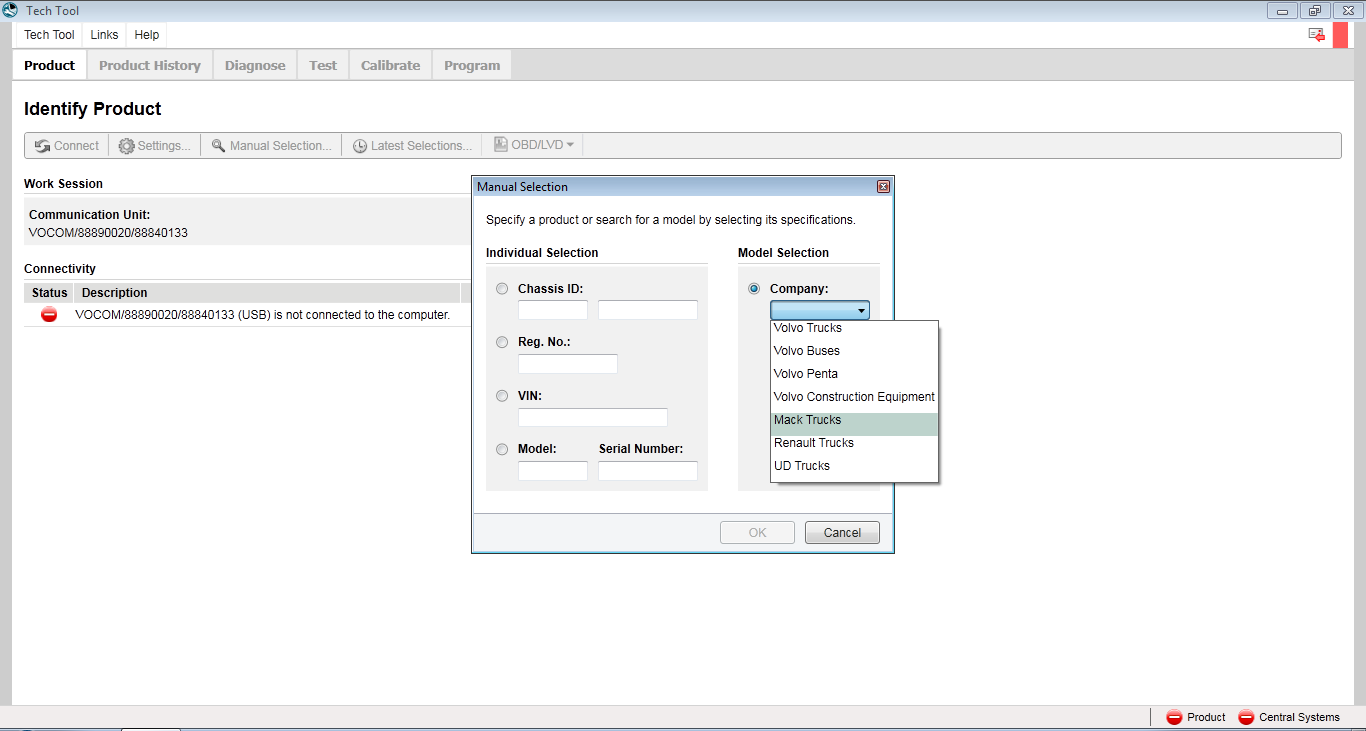This screenshot has height=731, width=1366.
Task: Expand the OBD/LVD dropdown arrow
Action: tap(570, 145)
